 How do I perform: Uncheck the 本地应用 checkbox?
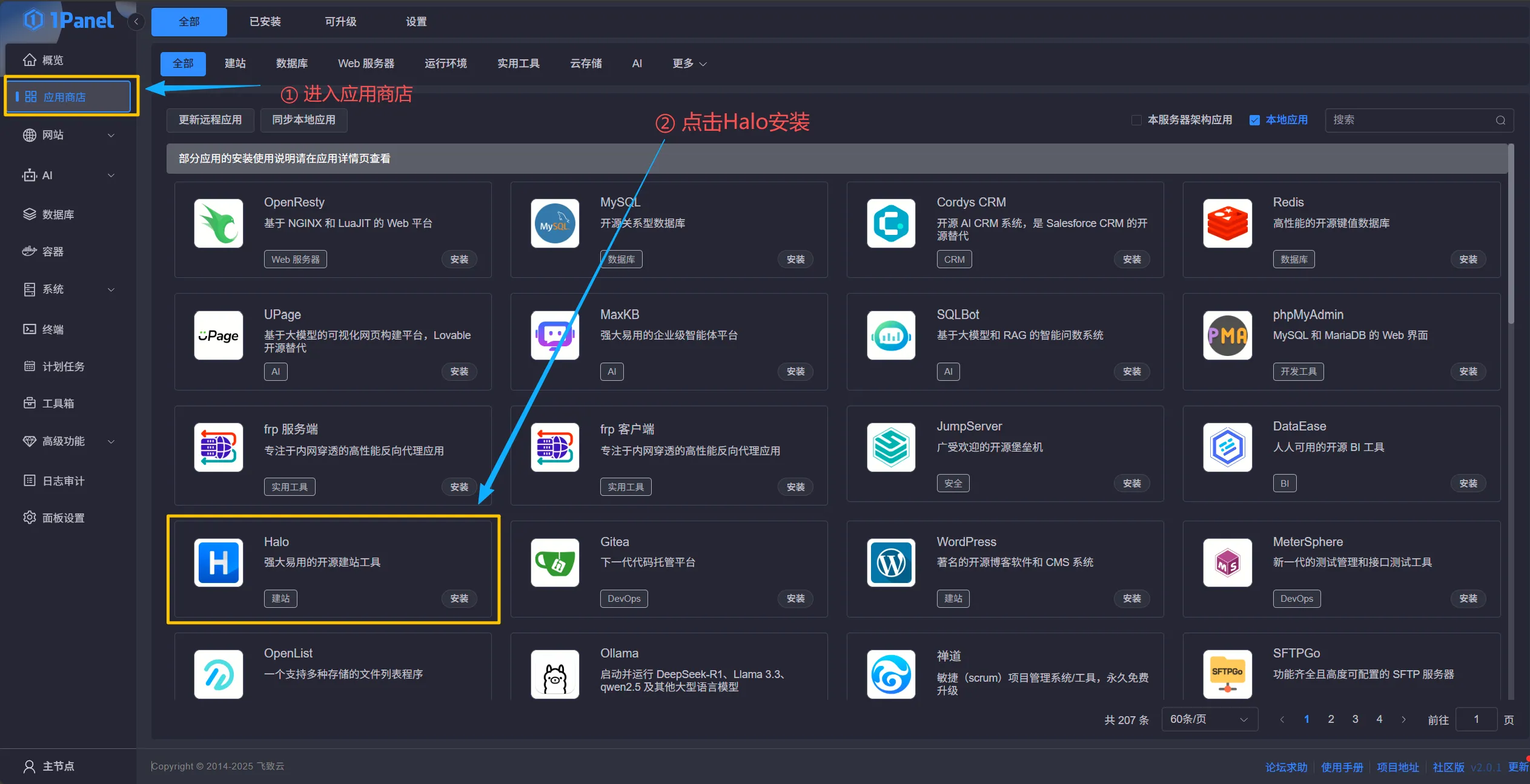(x=1254, y=120)
